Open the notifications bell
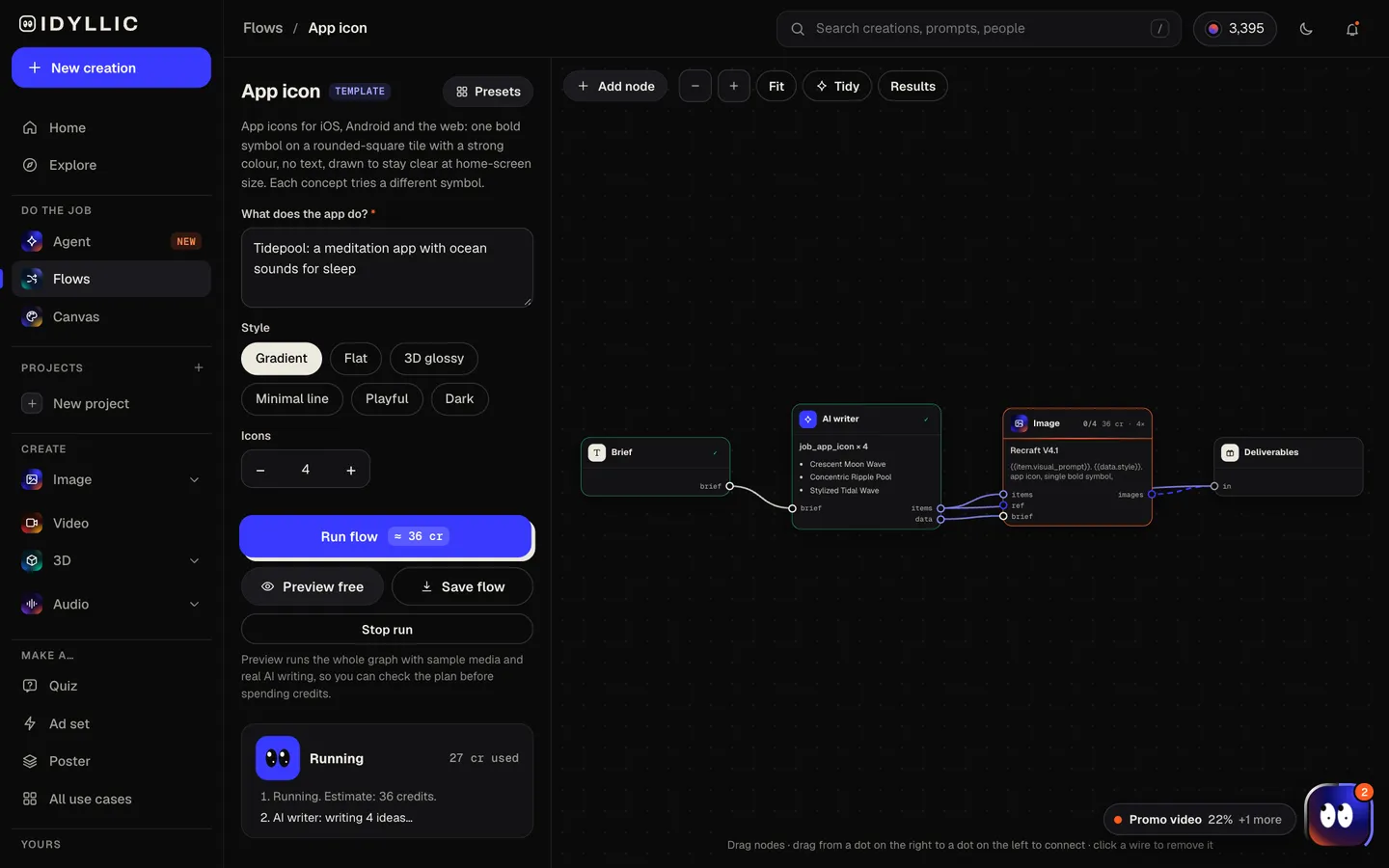This screenshot has width=1389, height=868. click(x=1352, y=29)
